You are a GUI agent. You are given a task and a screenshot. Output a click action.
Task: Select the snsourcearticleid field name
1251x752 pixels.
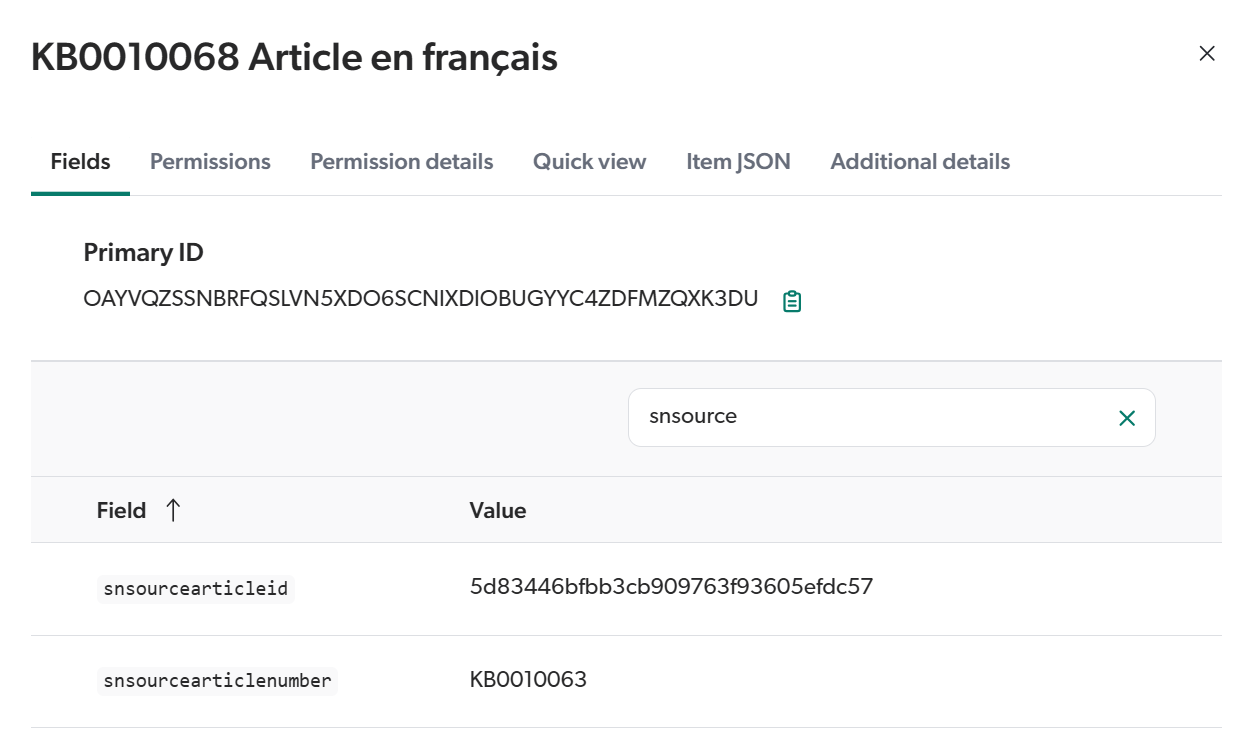196,589
